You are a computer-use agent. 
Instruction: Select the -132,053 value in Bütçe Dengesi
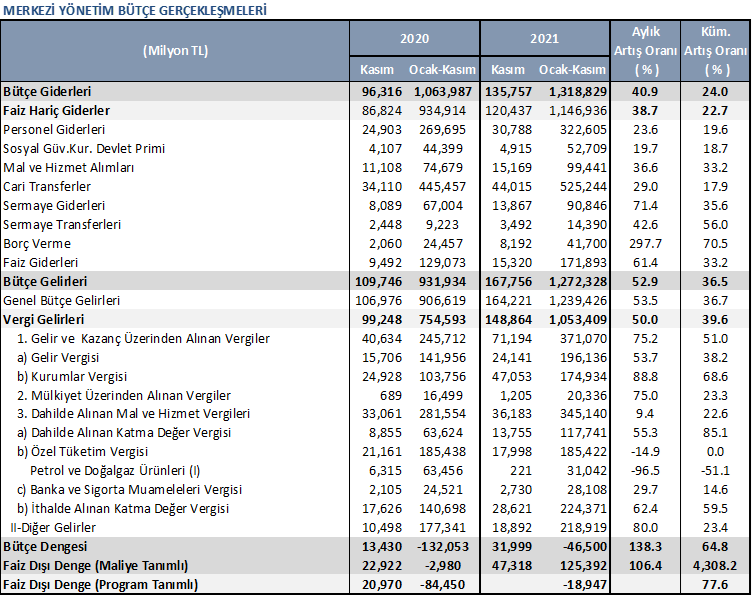coord(443,547)
